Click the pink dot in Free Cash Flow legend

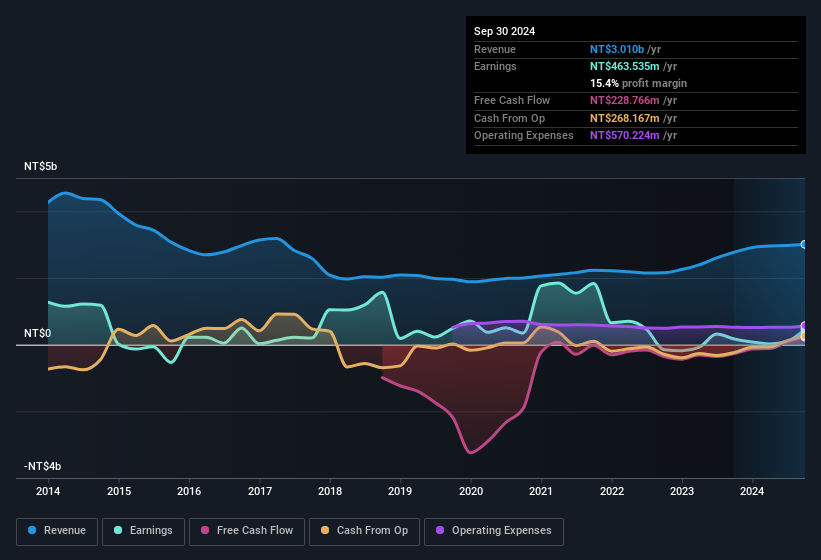point(205,530)
